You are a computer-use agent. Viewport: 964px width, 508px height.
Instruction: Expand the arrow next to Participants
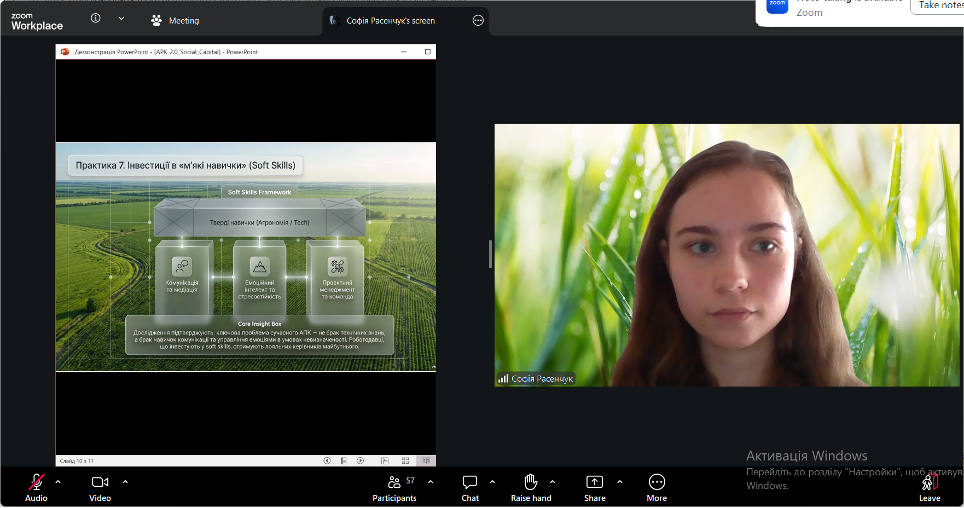[430, 482]
